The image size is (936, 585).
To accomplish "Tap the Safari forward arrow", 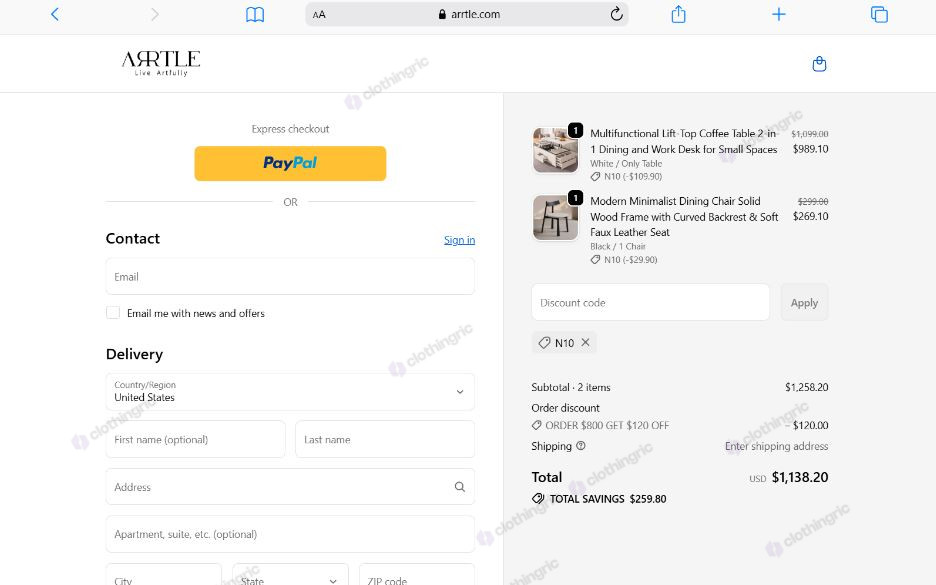I will point(155,14).
